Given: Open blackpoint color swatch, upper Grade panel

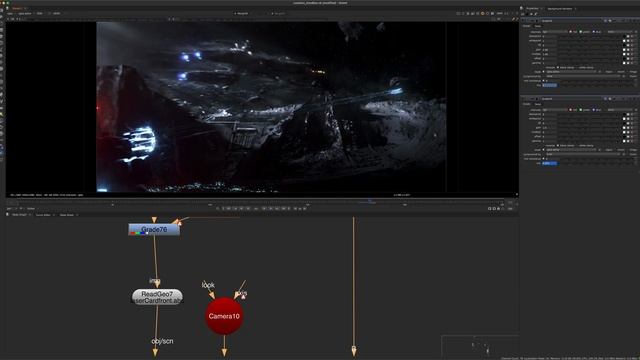Looking at the screenshot, I should (x=624, y=36).
